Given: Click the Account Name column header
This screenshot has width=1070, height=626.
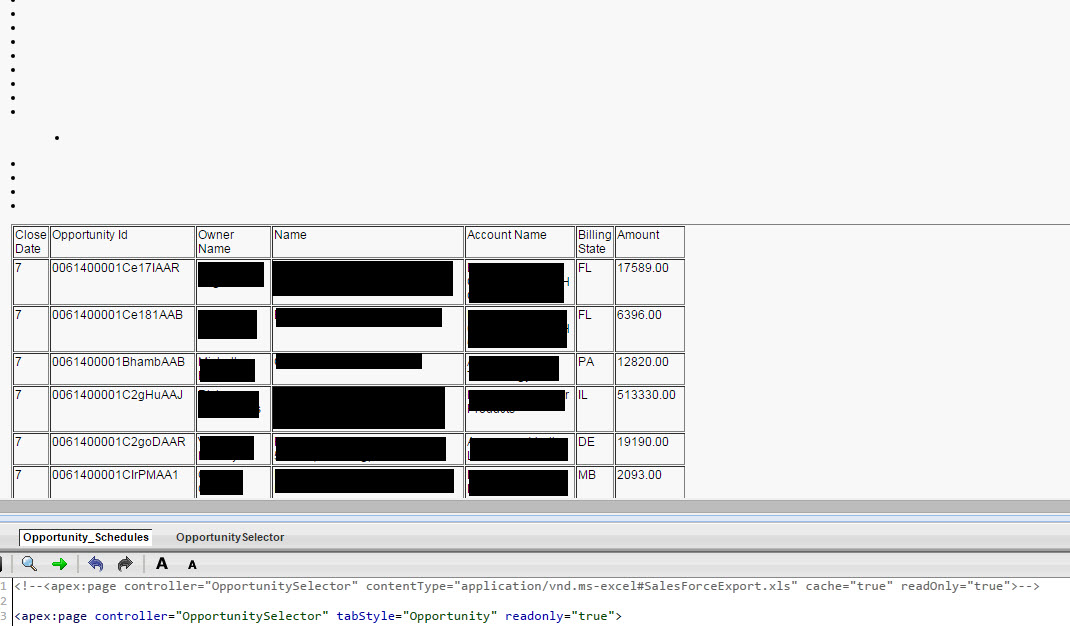Looking at the screenshot, I should tap(520, 242).
